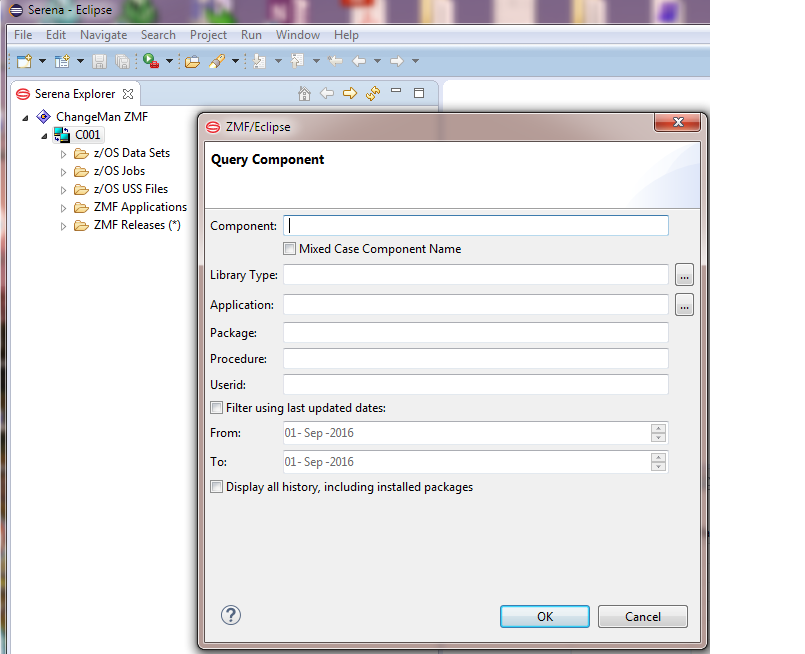Click the Open Type folder icon

tap(192, 62)
